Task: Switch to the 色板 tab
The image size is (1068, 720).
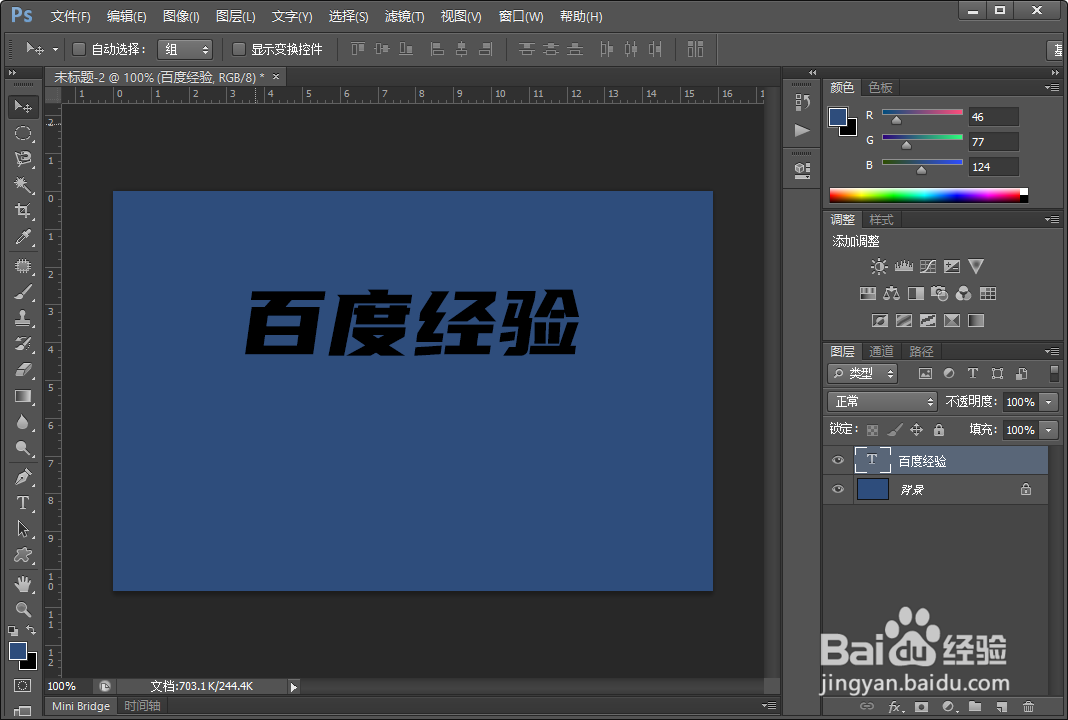Action: [881, 87]
